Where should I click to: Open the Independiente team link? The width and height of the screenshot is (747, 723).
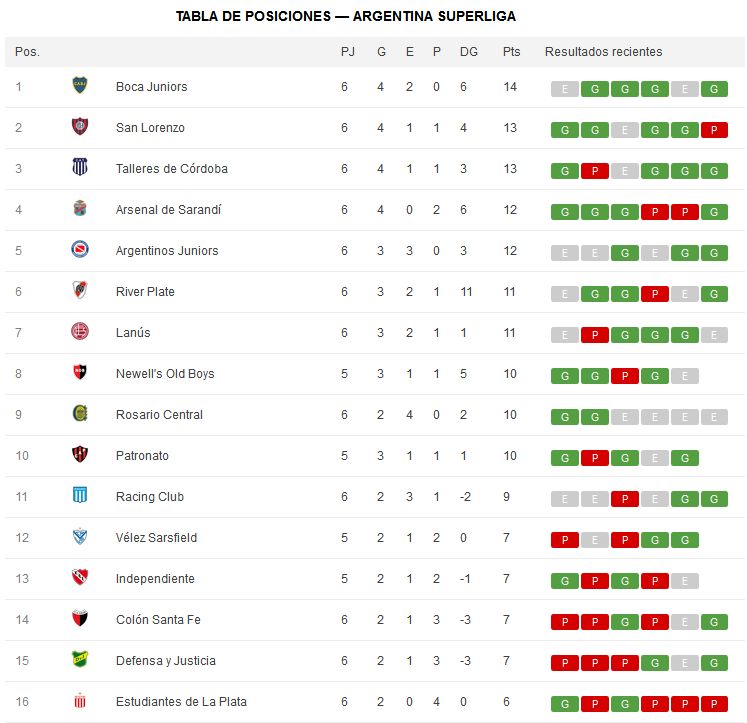click(x=155, y=579)
